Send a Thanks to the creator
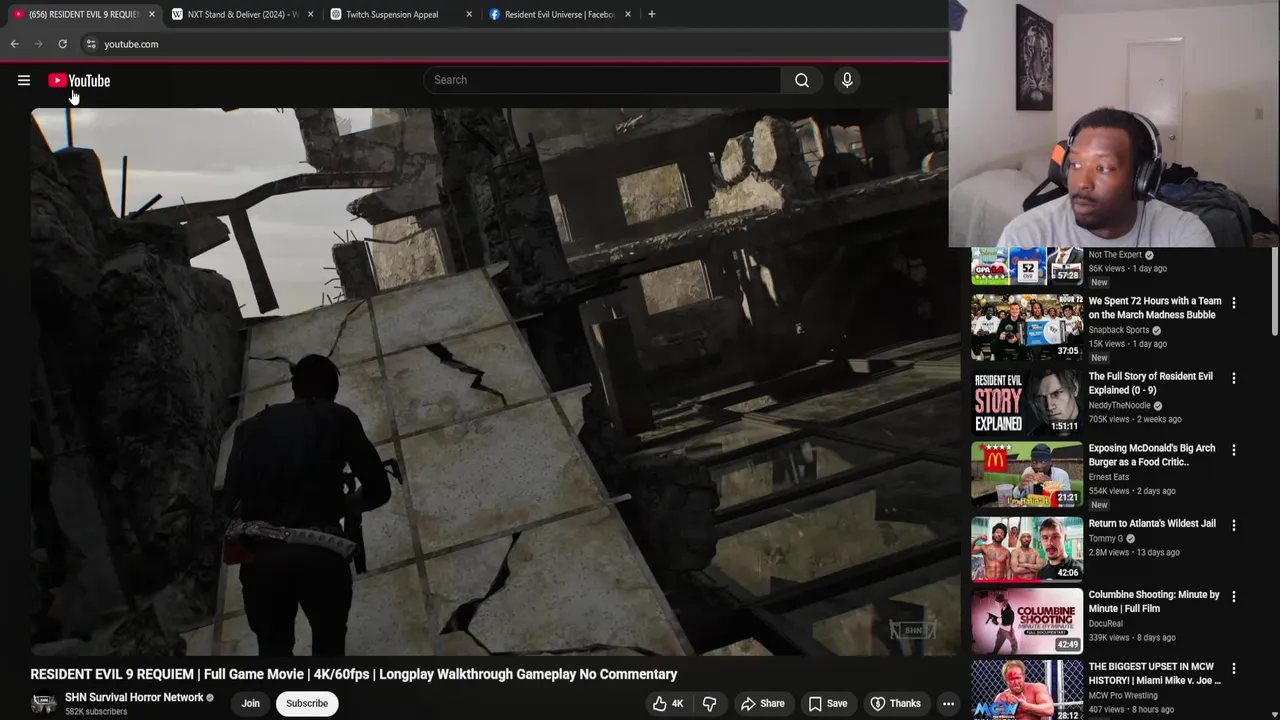 tap(895, 703)
